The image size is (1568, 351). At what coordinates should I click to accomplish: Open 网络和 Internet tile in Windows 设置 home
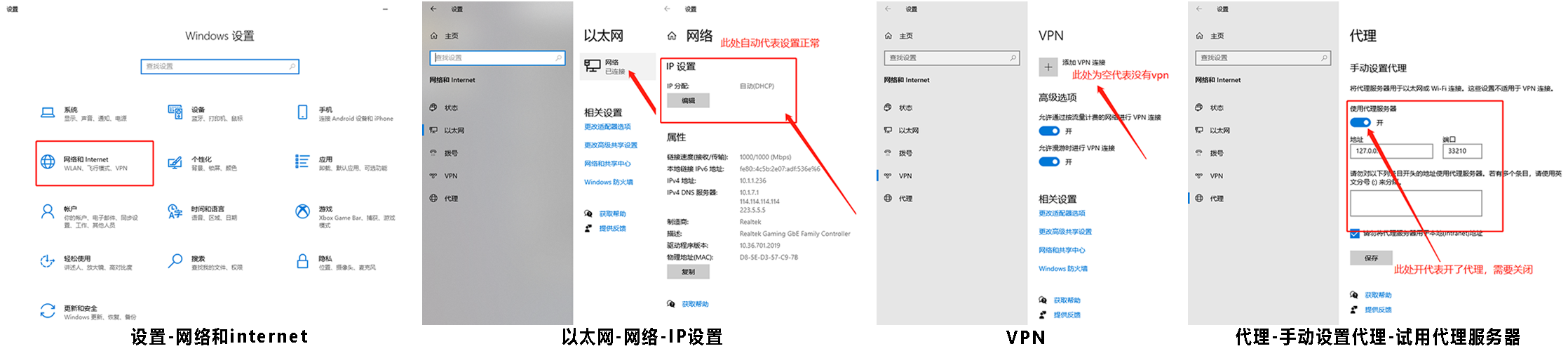95,164
